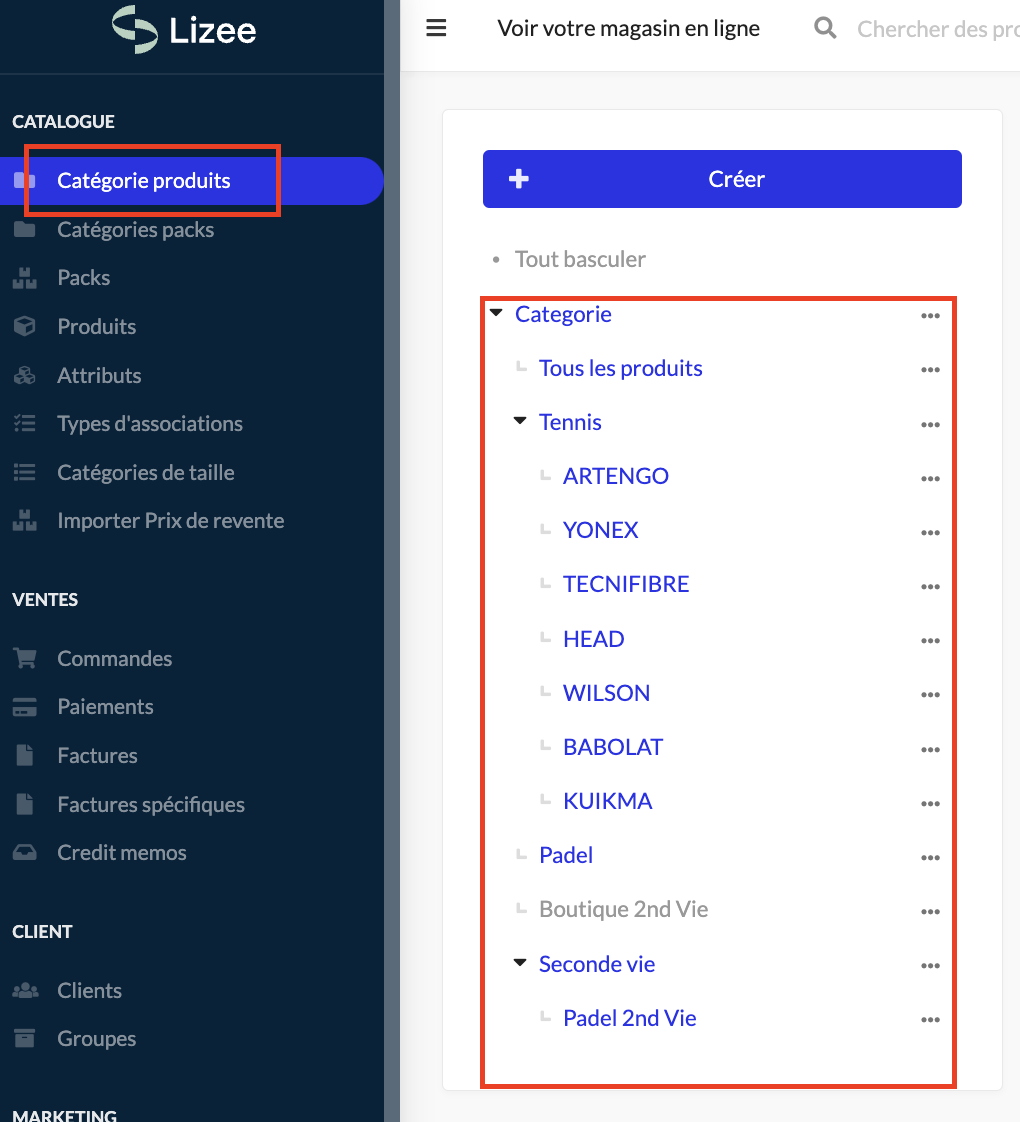1020x1122 pixels.
Task: Click the Lizee logo
Action: pos(184,29)
